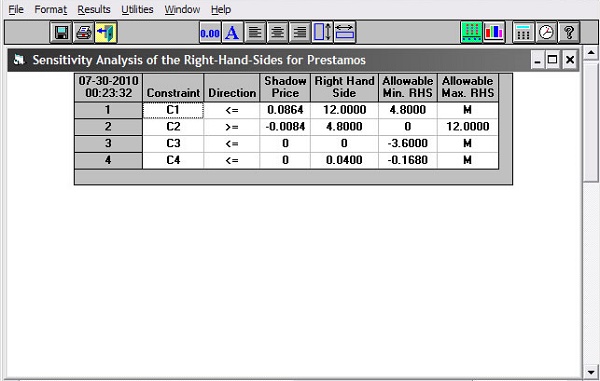Select the Allowable Max. RHS header
The width and height of the screenshot is (600, 381).
pos(468,88)
